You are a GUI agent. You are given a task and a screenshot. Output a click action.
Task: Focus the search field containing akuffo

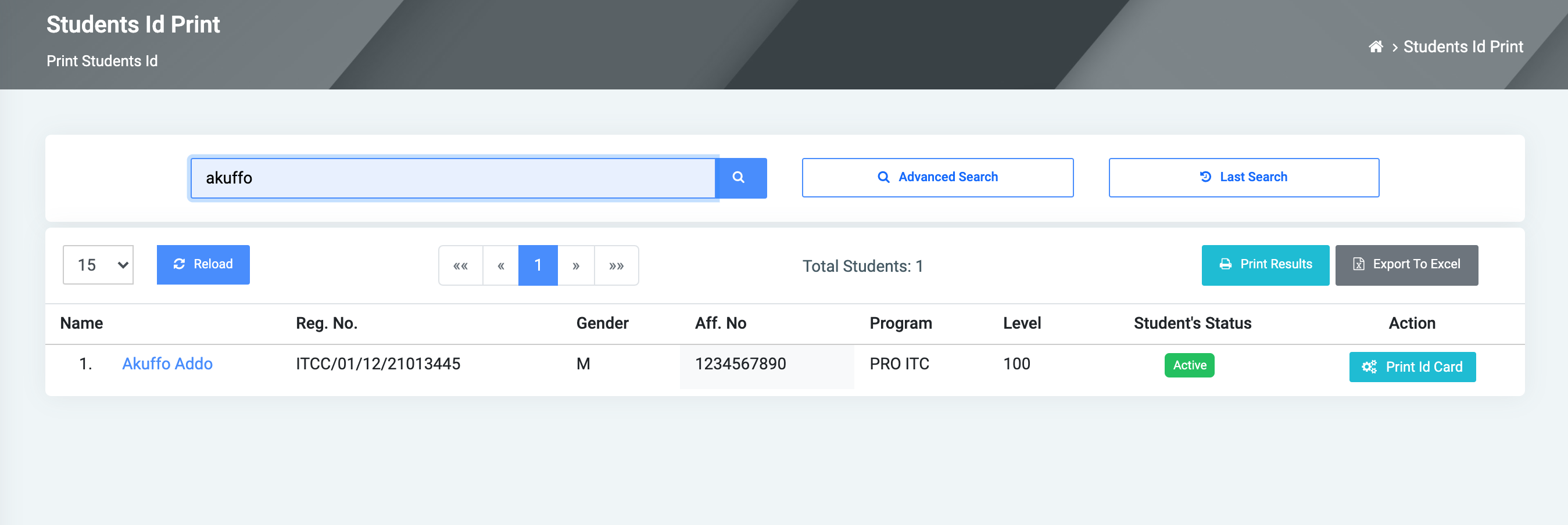tap(452, 178)
